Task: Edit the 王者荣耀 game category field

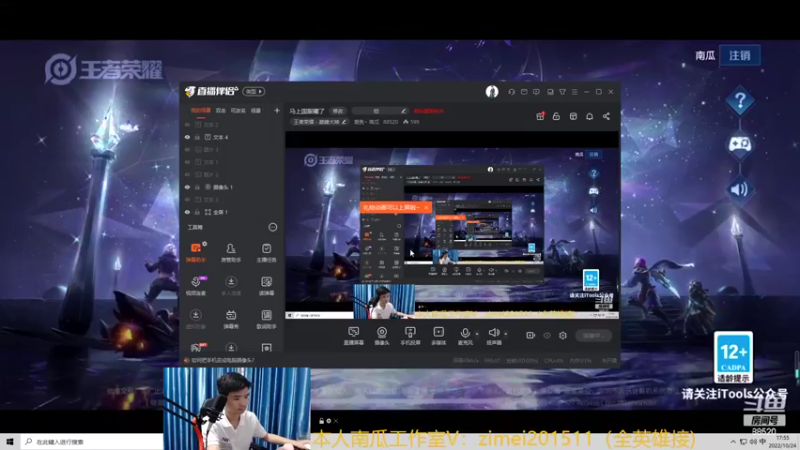Action: pos(319,122)
